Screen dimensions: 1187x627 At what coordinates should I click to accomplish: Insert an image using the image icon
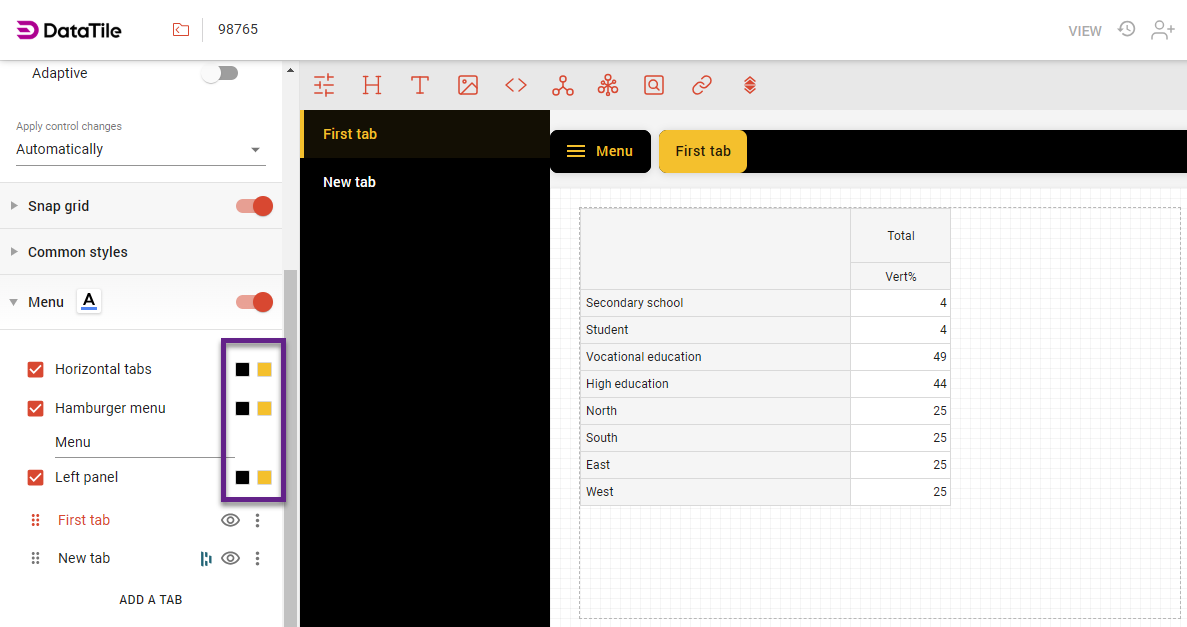[x=468, y=85]
